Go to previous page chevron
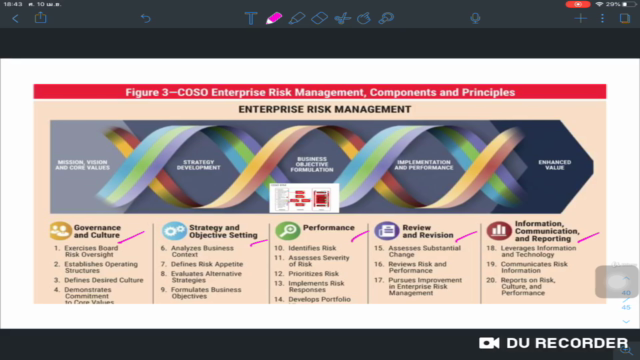This screenshot has height=360, width=640. (x=626, y=278)
